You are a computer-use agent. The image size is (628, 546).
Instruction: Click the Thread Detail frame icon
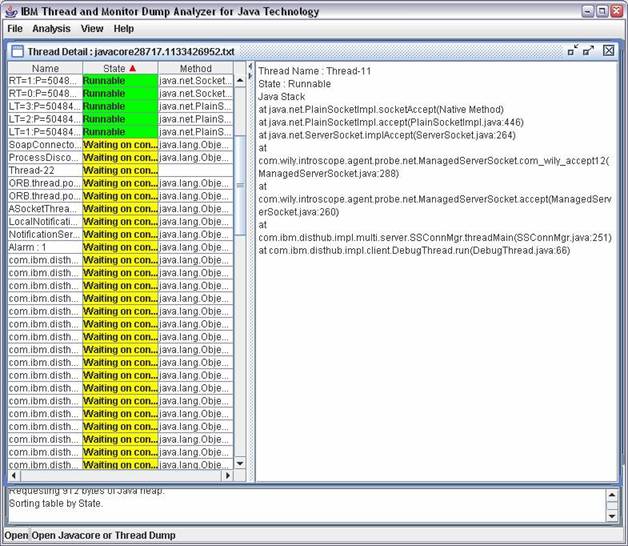[17, 51]
